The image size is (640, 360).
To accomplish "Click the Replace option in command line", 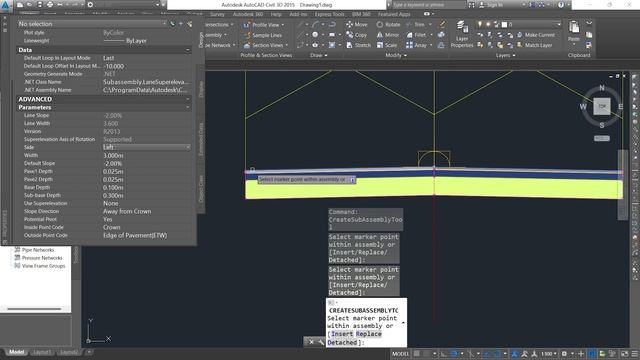I will coord(369,334).
